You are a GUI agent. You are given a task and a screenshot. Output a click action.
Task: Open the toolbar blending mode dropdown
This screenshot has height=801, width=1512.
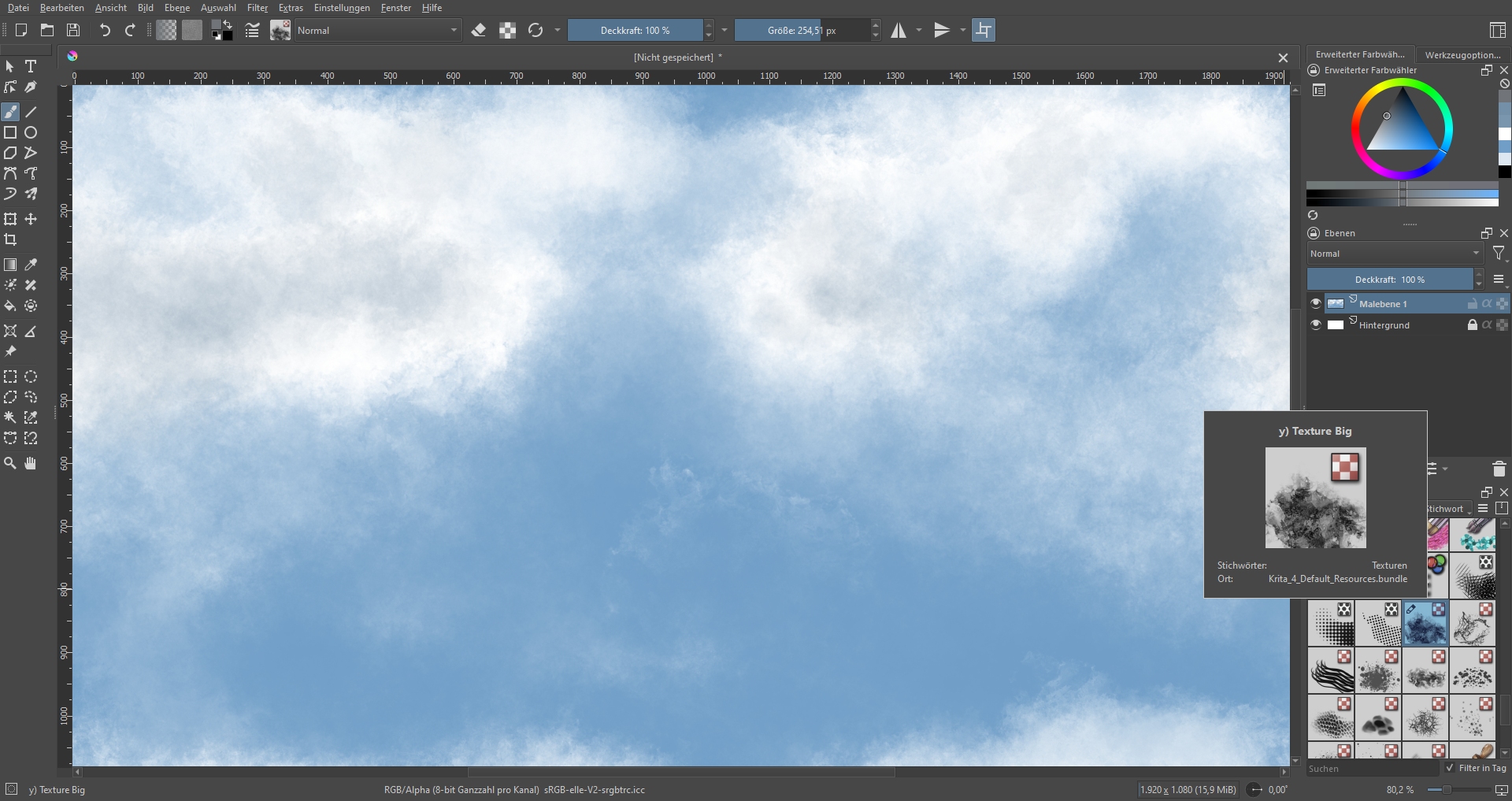tap(378, 30)
